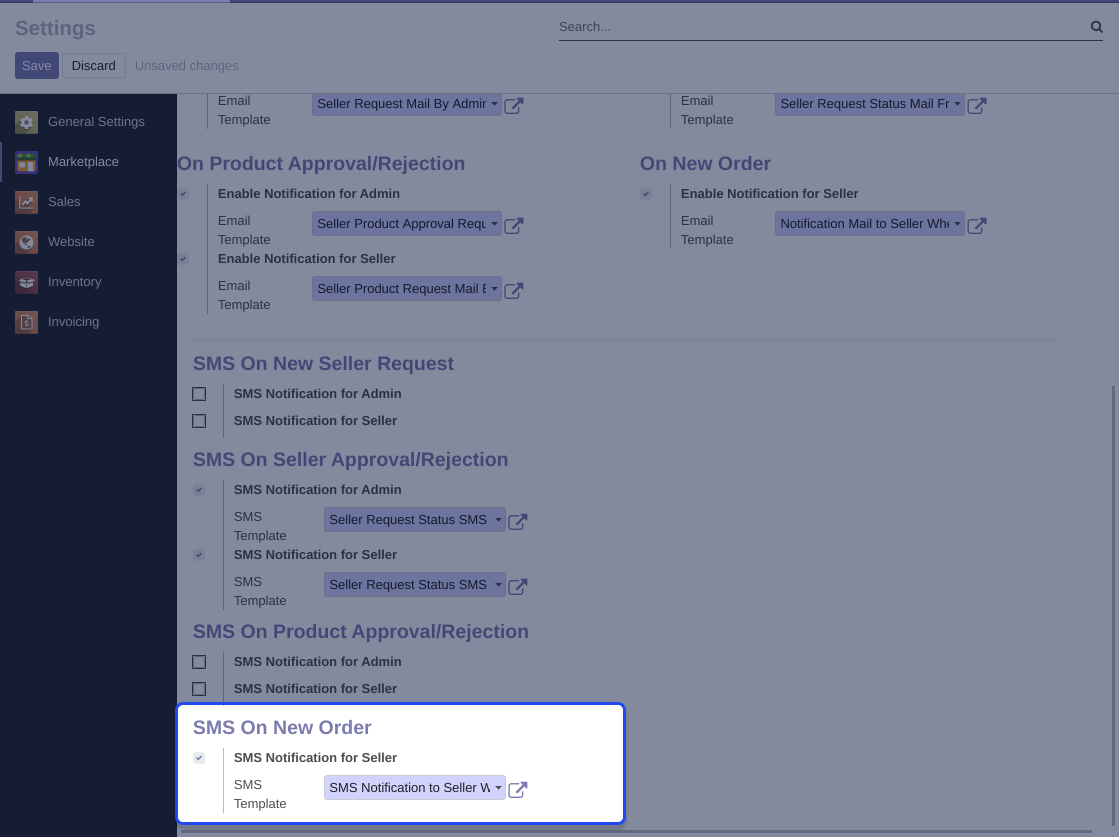This screenshot has height=837, width=1119.
Task: Click the Save button
Action: pos(37,66)
